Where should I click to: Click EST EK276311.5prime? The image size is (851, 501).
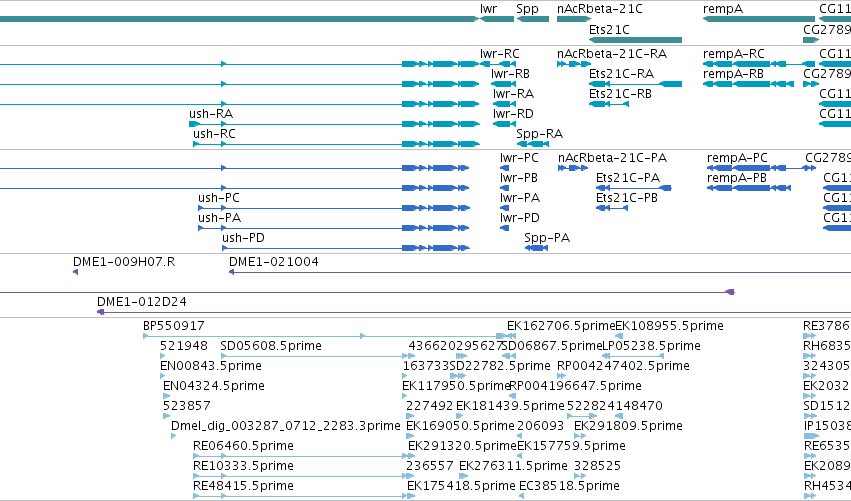pyautogui.click(x=513, y=466)
